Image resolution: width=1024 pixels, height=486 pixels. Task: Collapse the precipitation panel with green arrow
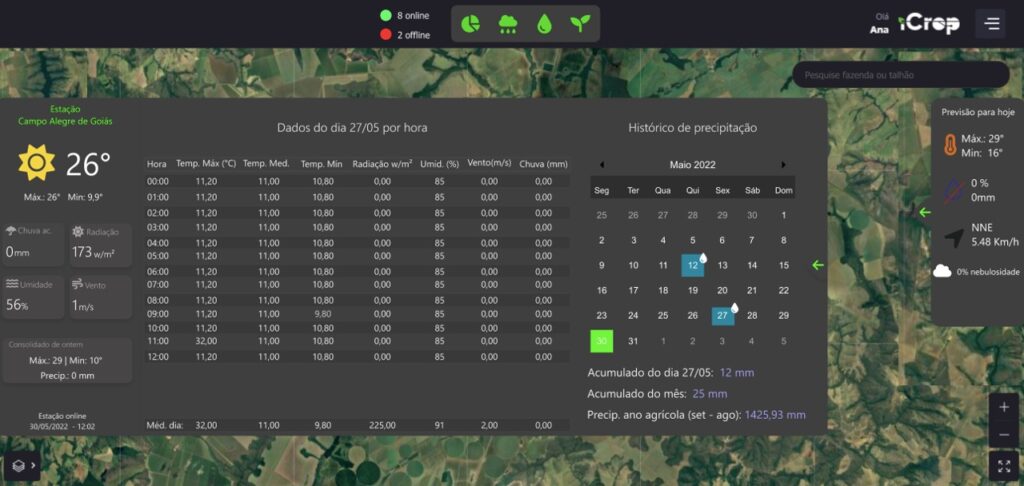(818, 265)
